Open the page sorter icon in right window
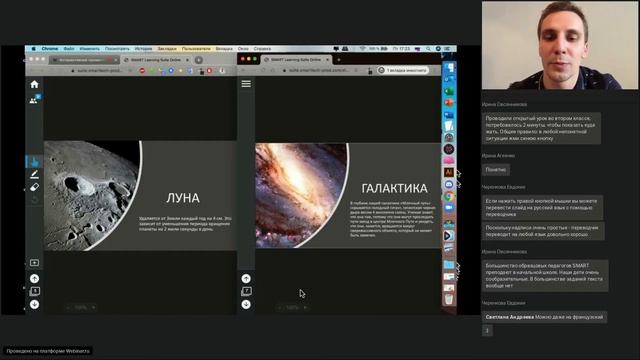The height and width of the screenshot is (360, 640). tap(246, 291)
